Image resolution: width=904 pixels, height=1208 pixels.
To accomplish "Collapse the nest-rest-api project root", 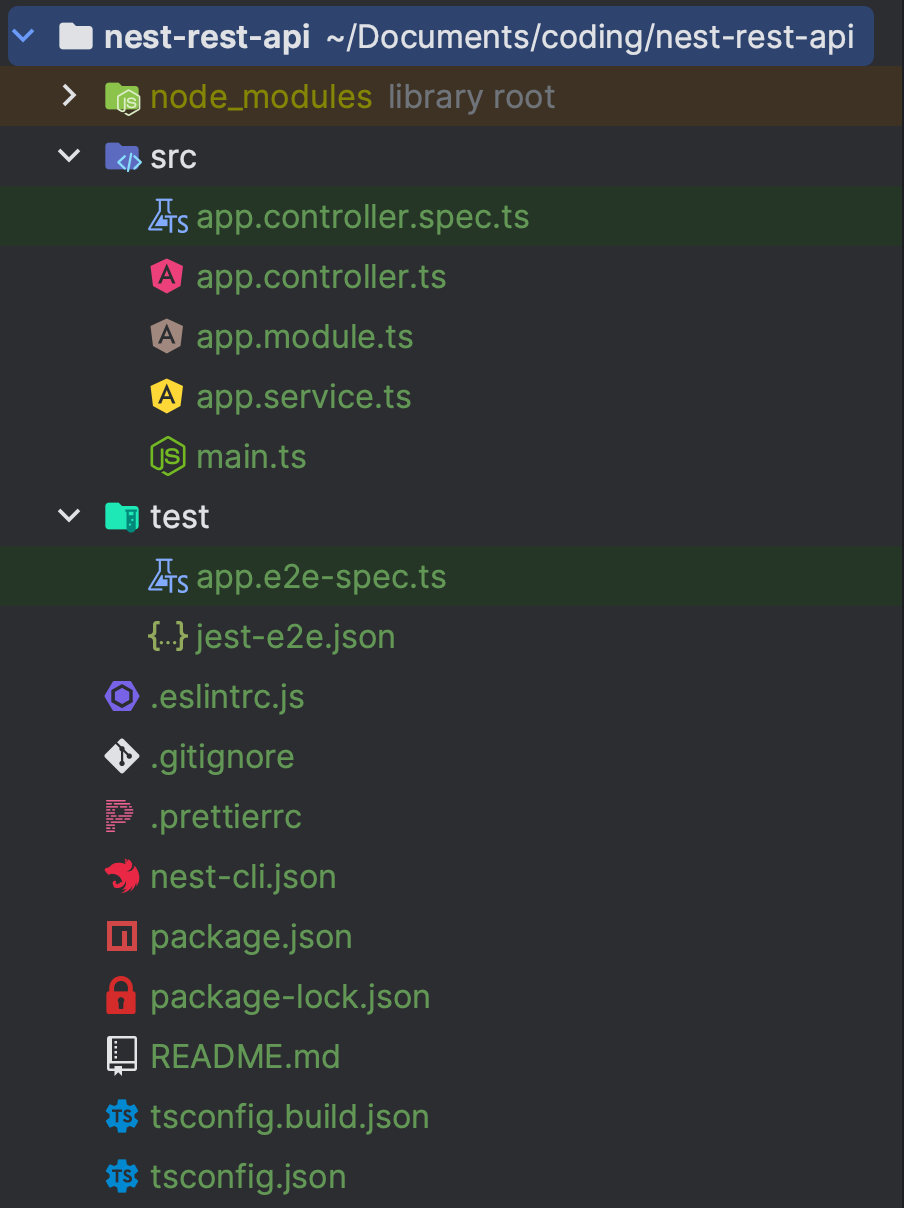I will [22, 37].
